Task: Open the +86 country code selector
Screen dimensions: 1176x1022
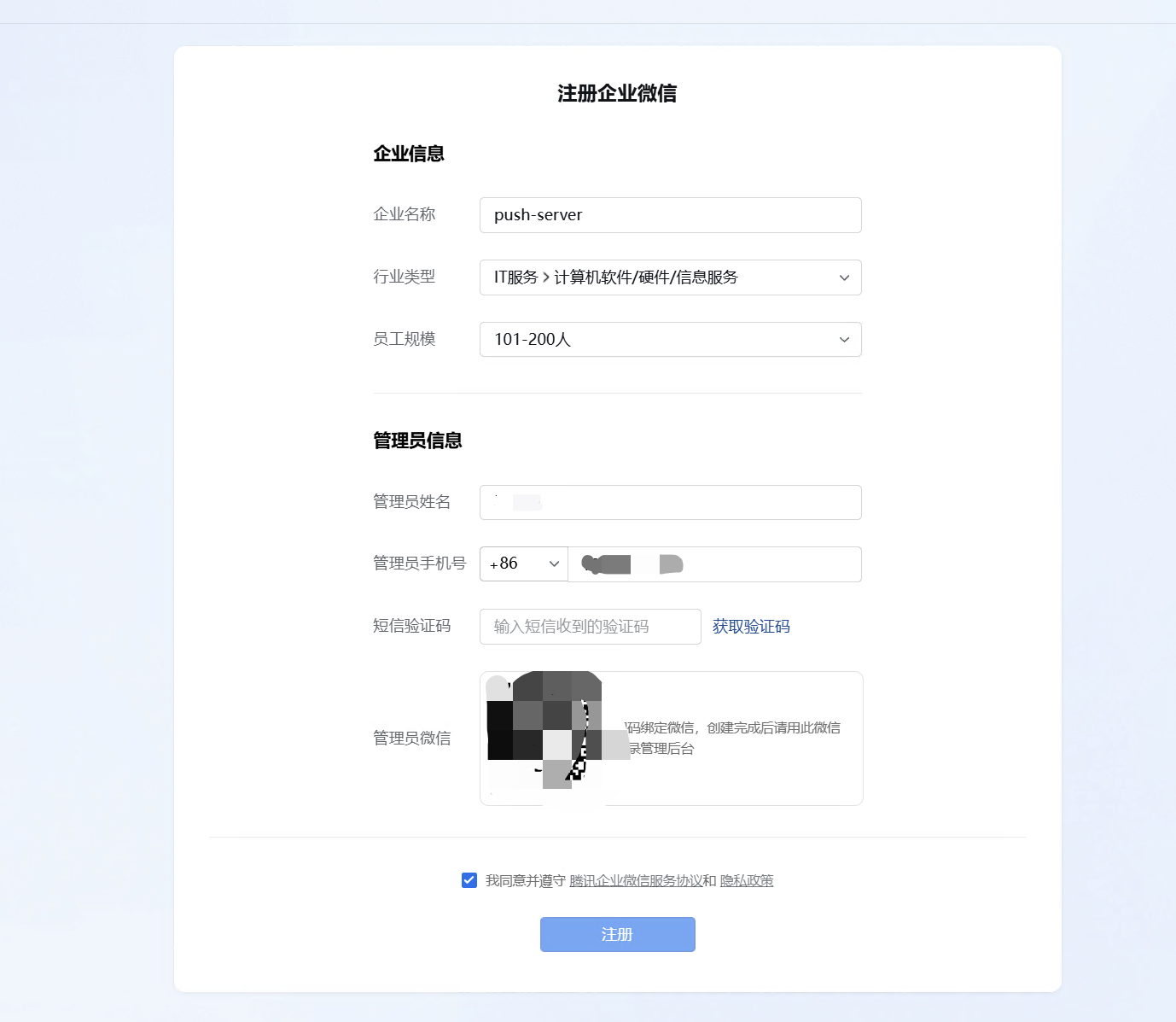Action: 524,564
